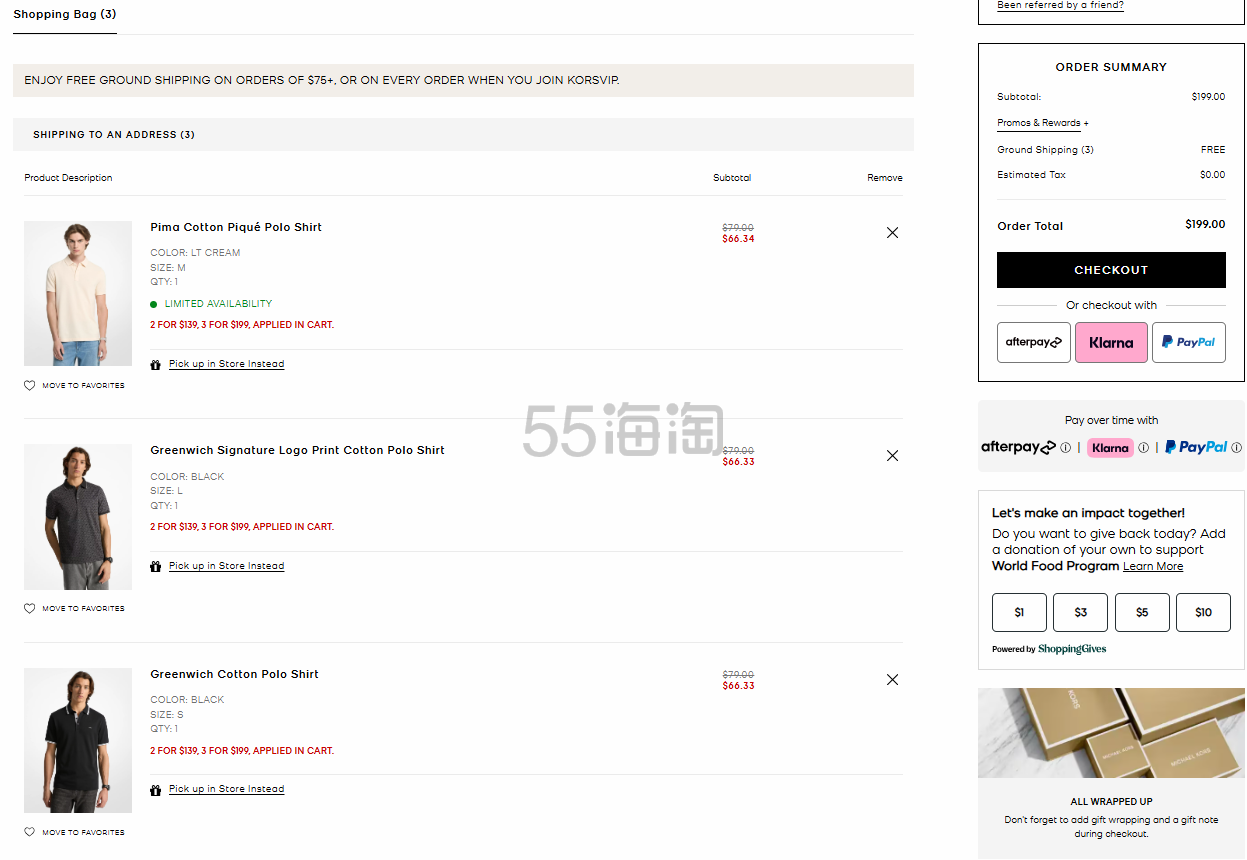
Task: Open PayPal info icon in Pay over time
Action: 1237,448
